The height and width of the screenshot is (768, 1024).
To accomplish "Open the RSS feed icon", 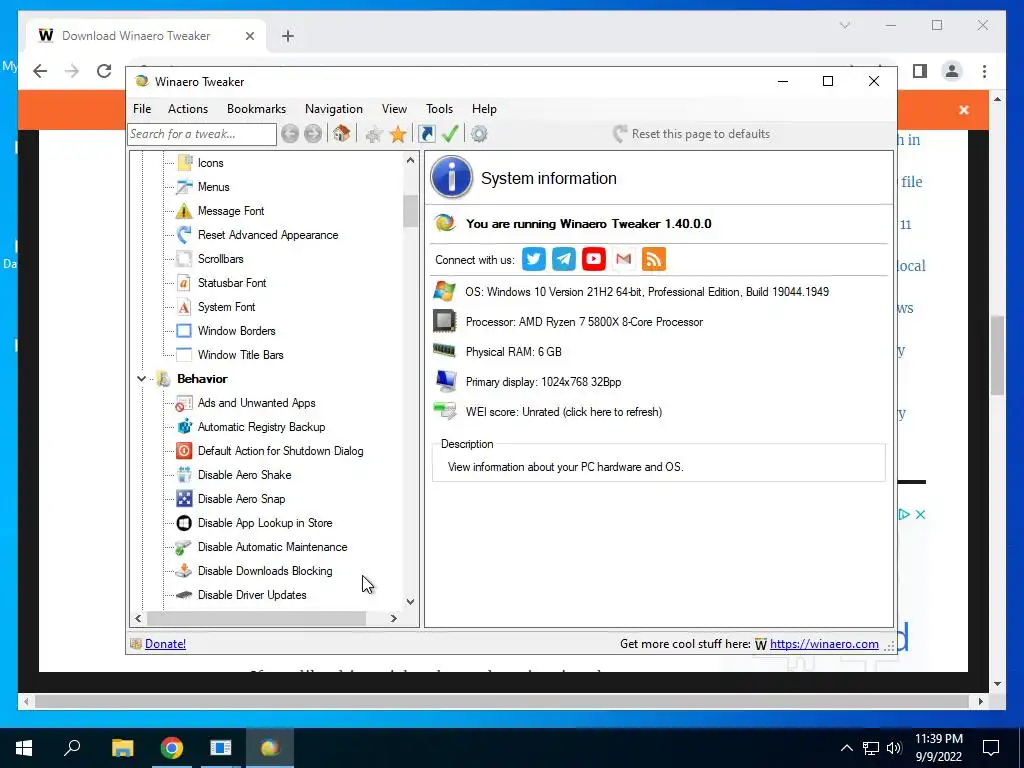I will point(654,259).
